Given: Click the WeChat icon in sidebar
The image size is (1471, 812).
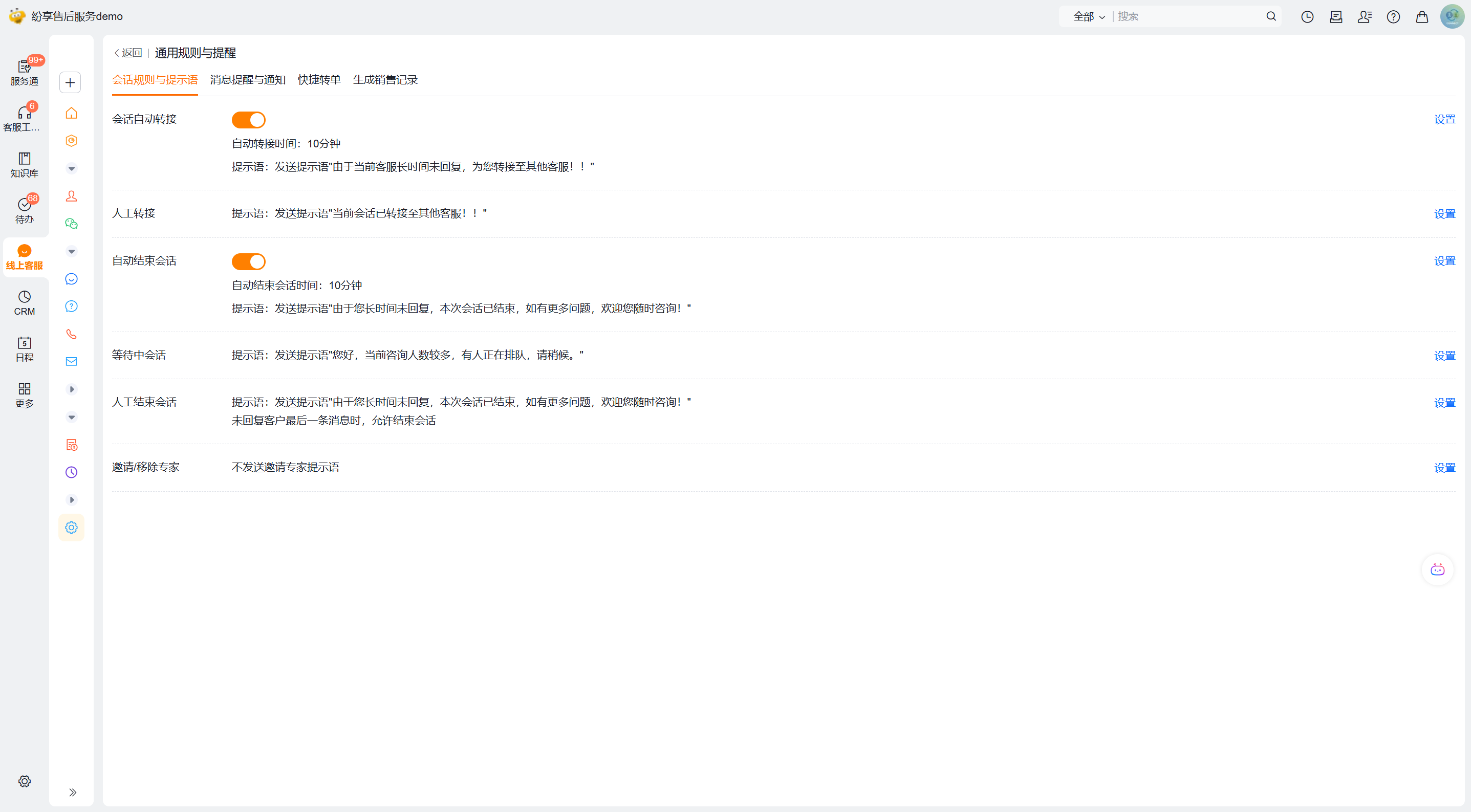Looking at the screenshot, I should tap(71, 224).
